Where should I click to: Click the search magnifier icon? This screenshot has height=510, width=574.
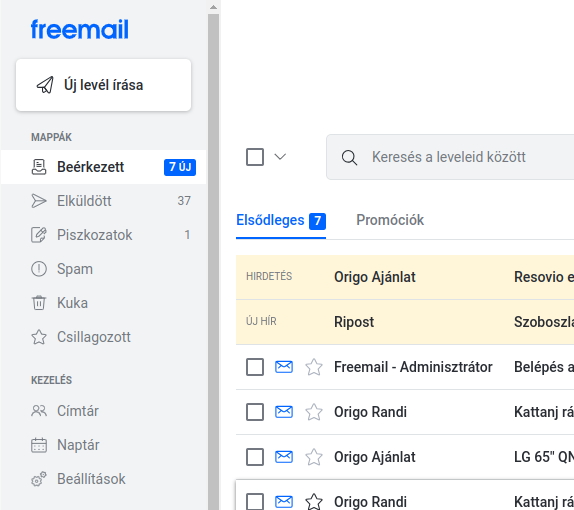(x=349, y=157)
